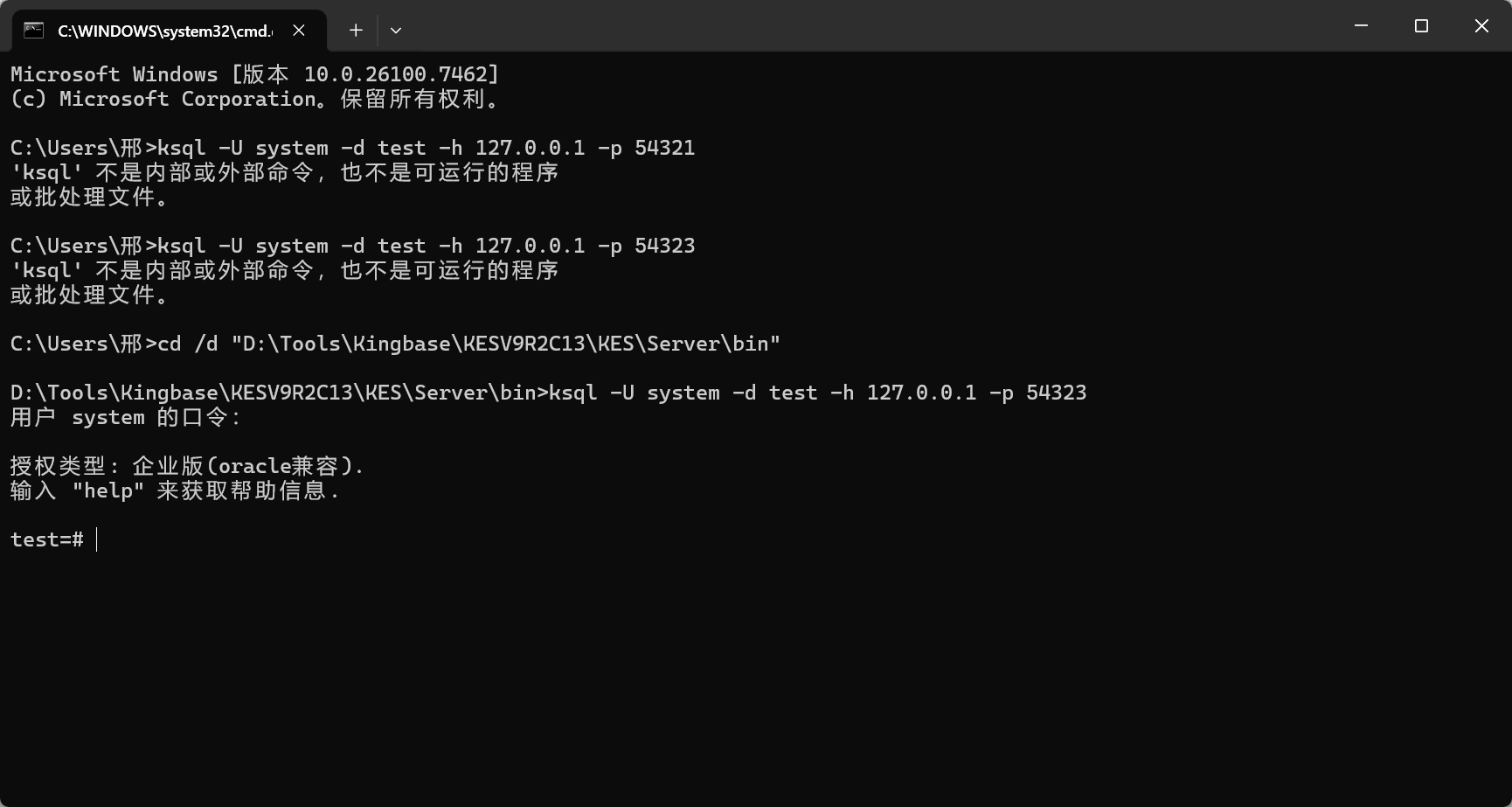1512x807 pixels.
Task: Click the ksql command run from D:\Tools
Action: (817, 393)
